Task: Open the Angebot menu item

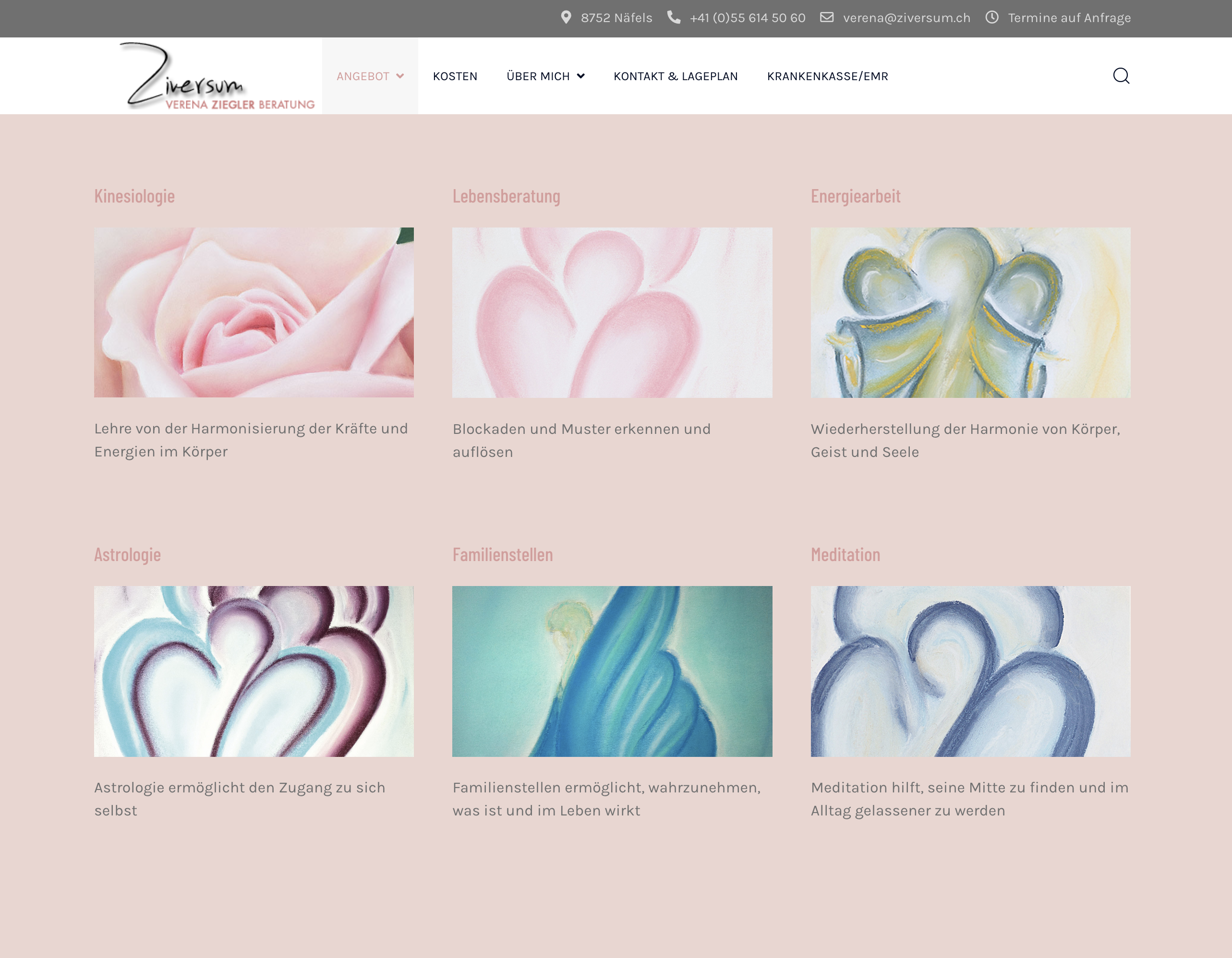Action: [362, 76]
